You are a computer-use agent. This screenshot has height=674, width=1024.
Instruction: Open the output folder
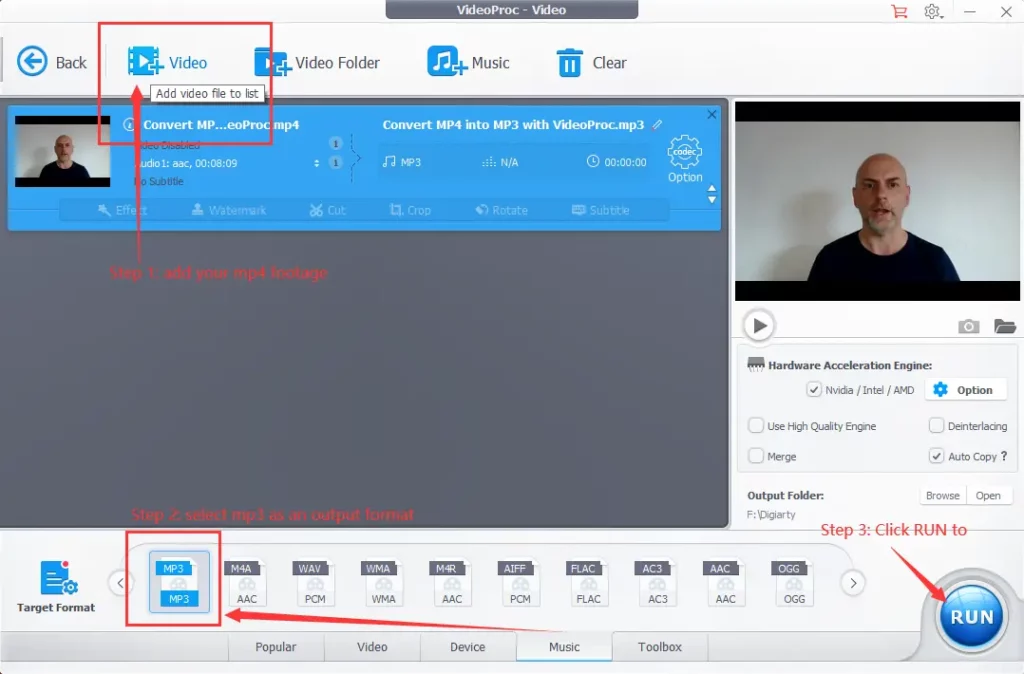pyautogui.click(x=988, y=496)
